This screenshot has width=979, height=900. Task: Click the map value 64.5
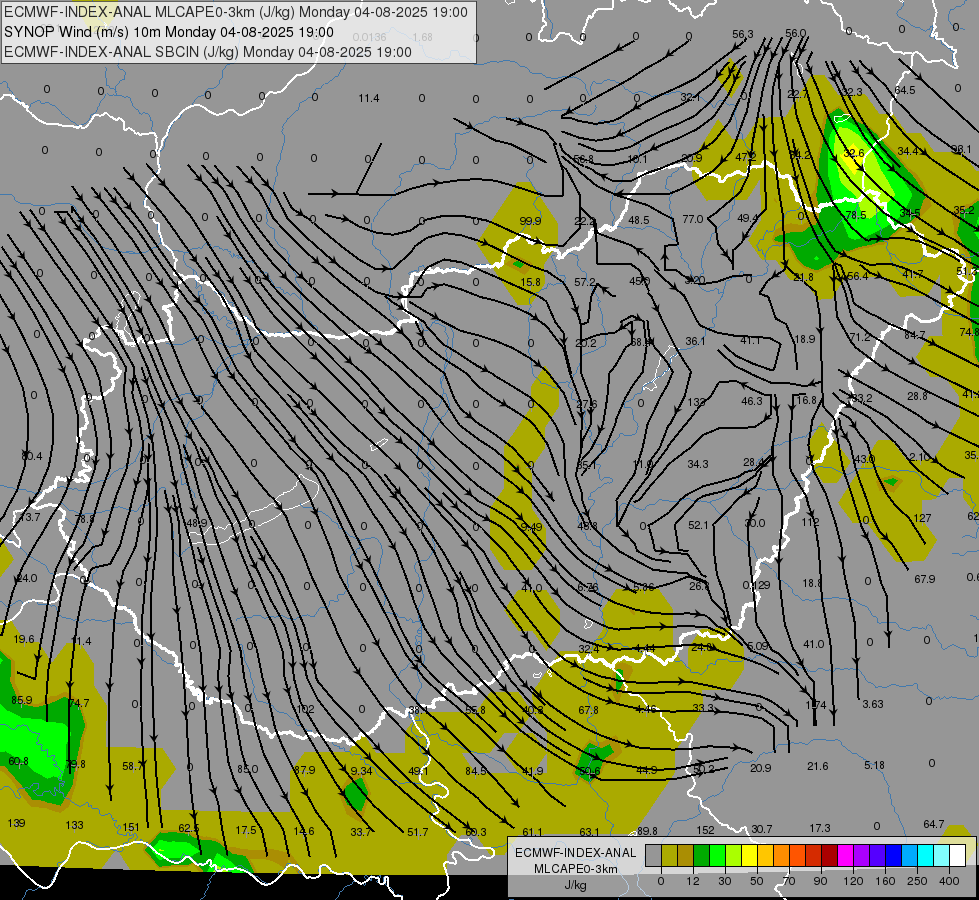[905, 91]
